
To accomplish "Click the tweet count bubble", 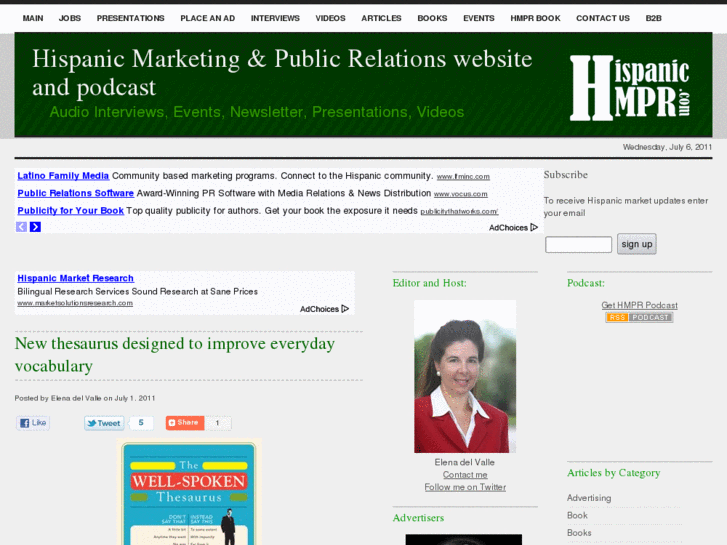I will [x=141, y=423].
